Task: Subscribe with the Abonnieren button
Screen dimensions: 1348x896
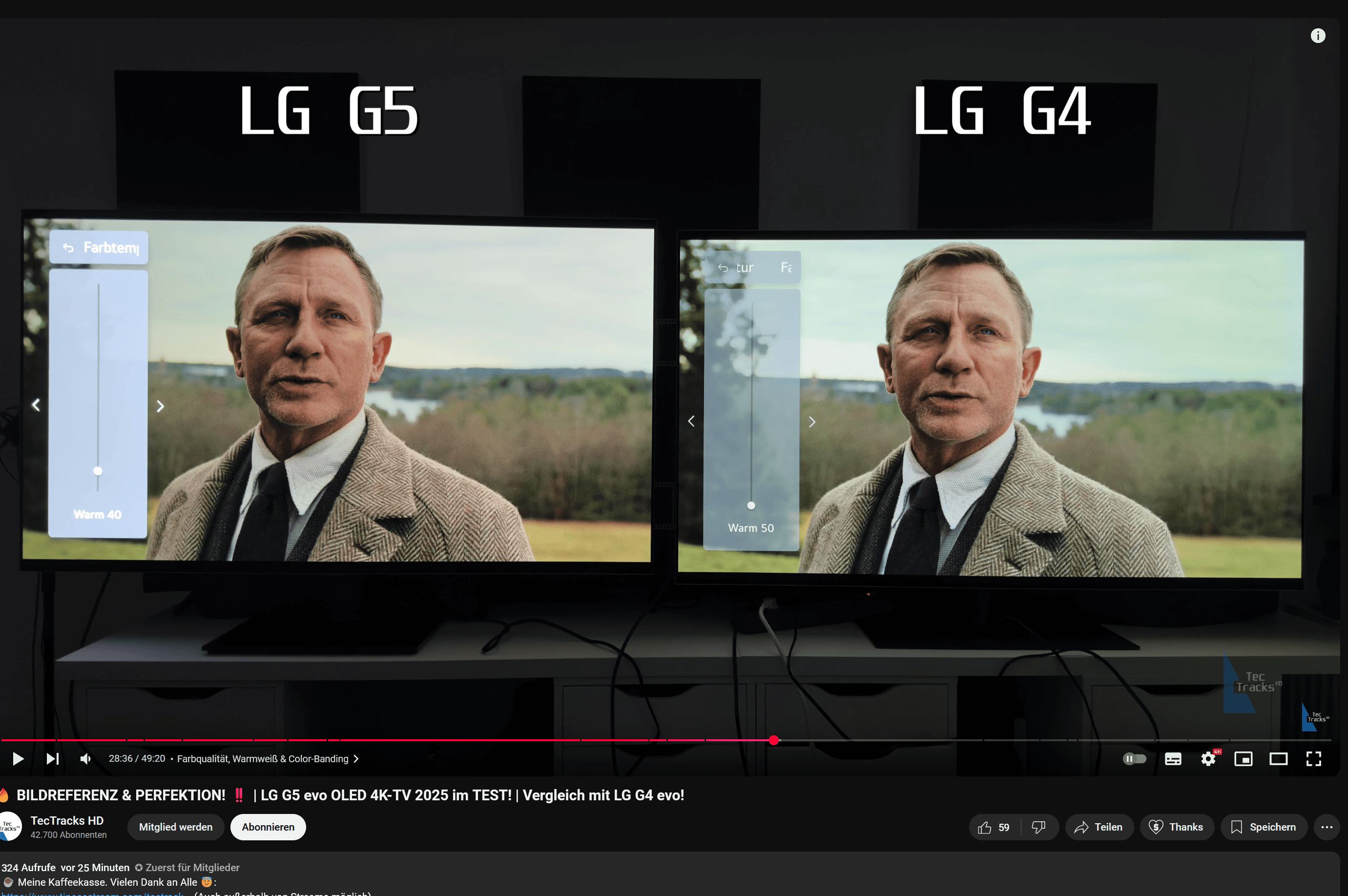Action: click(268, 828)
